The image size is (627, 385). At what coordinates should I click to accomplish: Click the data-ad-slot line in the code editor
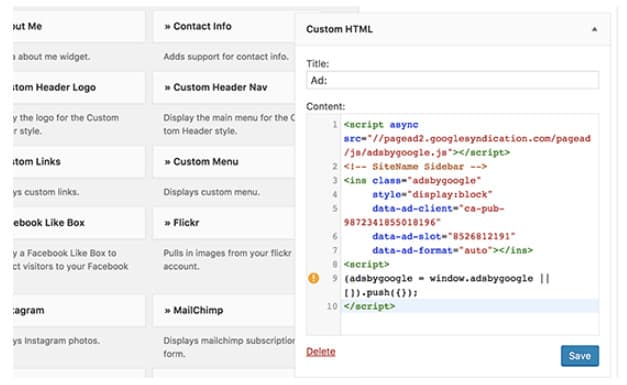tap(470, 236)
